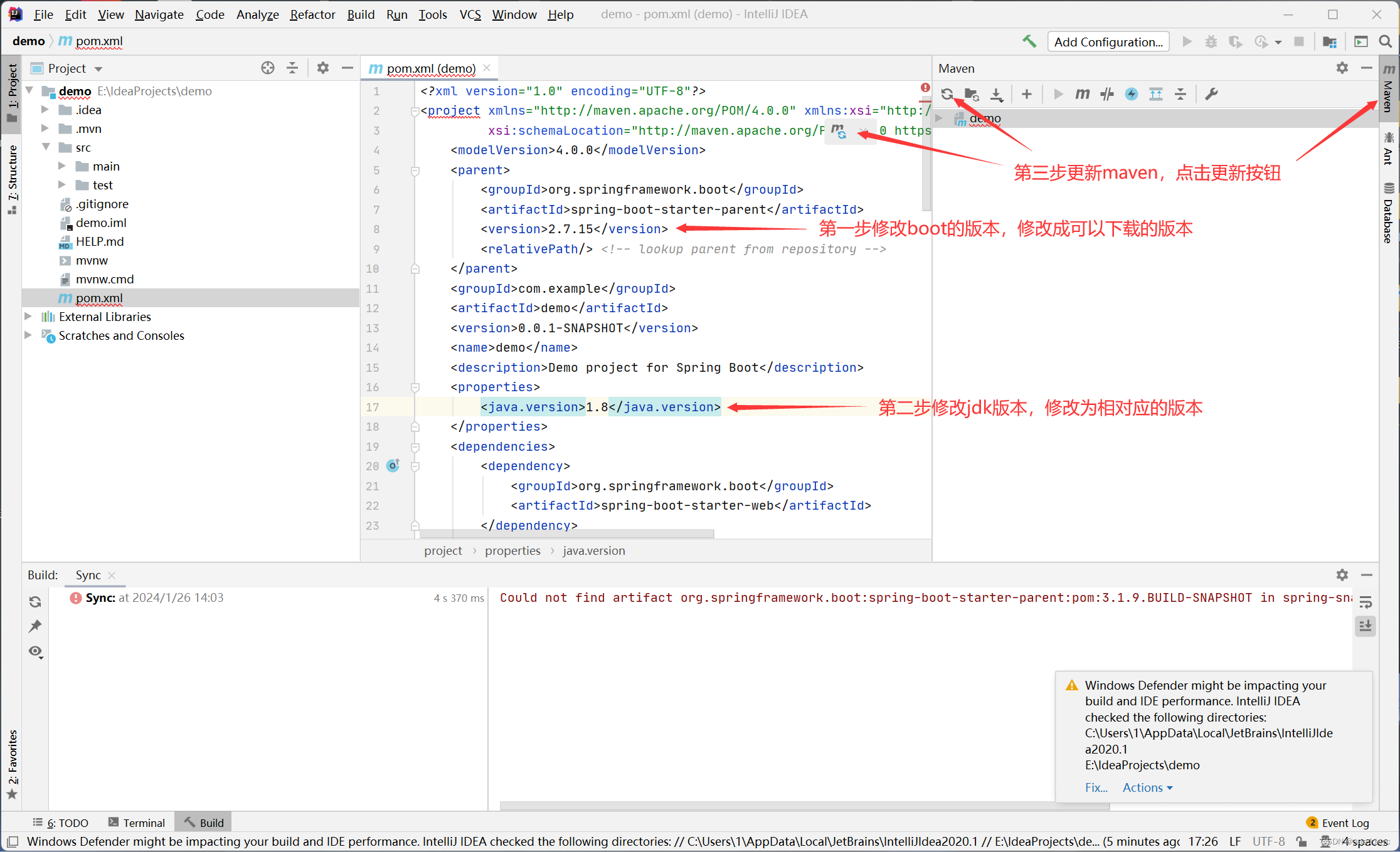Image resolution: width=1400 pixels, height=852 pixels.
Task: Open the TODO tool tab
Action: click(60, 823)
